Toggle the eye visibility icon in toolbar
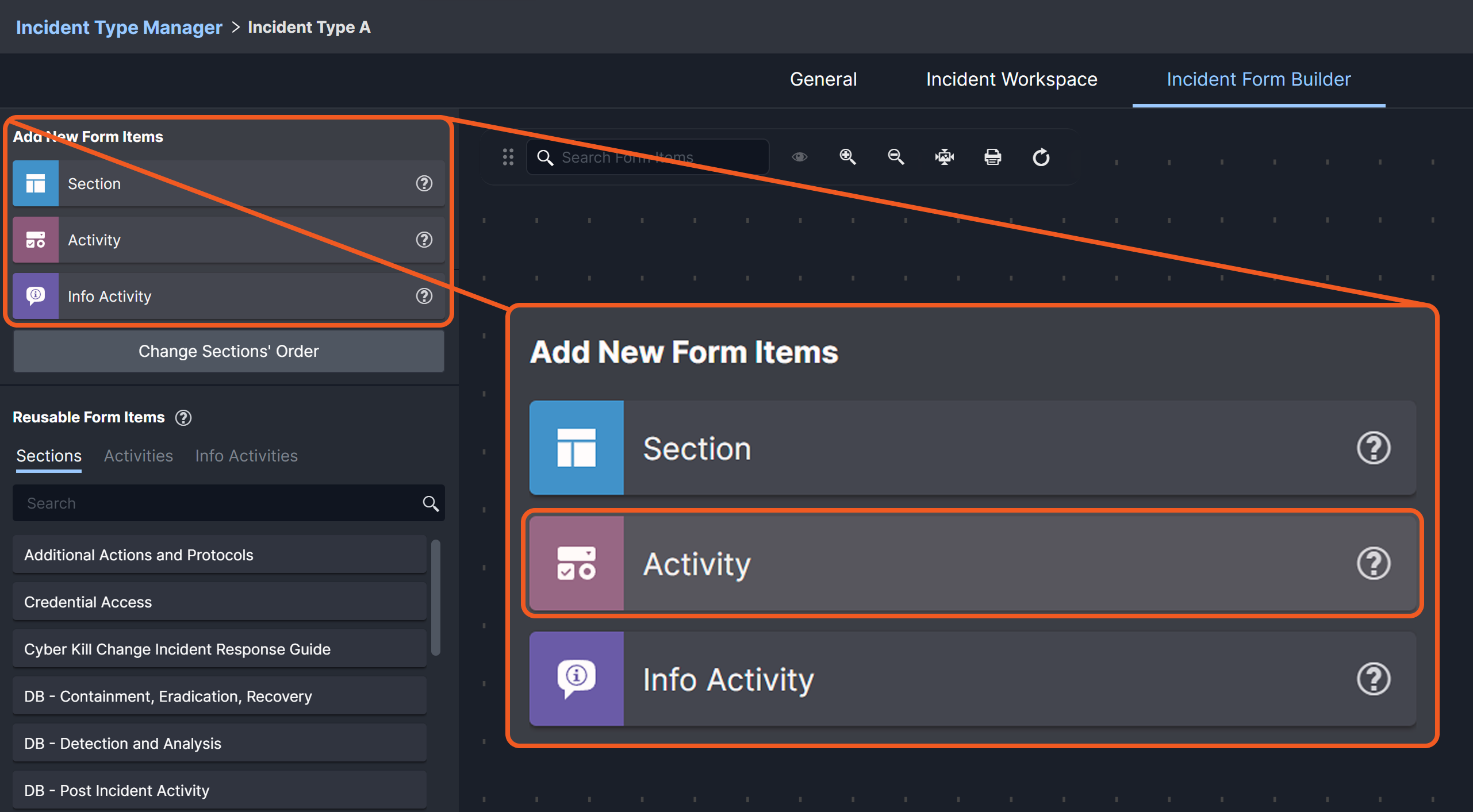1473x812 pixels. coord(799,157)
